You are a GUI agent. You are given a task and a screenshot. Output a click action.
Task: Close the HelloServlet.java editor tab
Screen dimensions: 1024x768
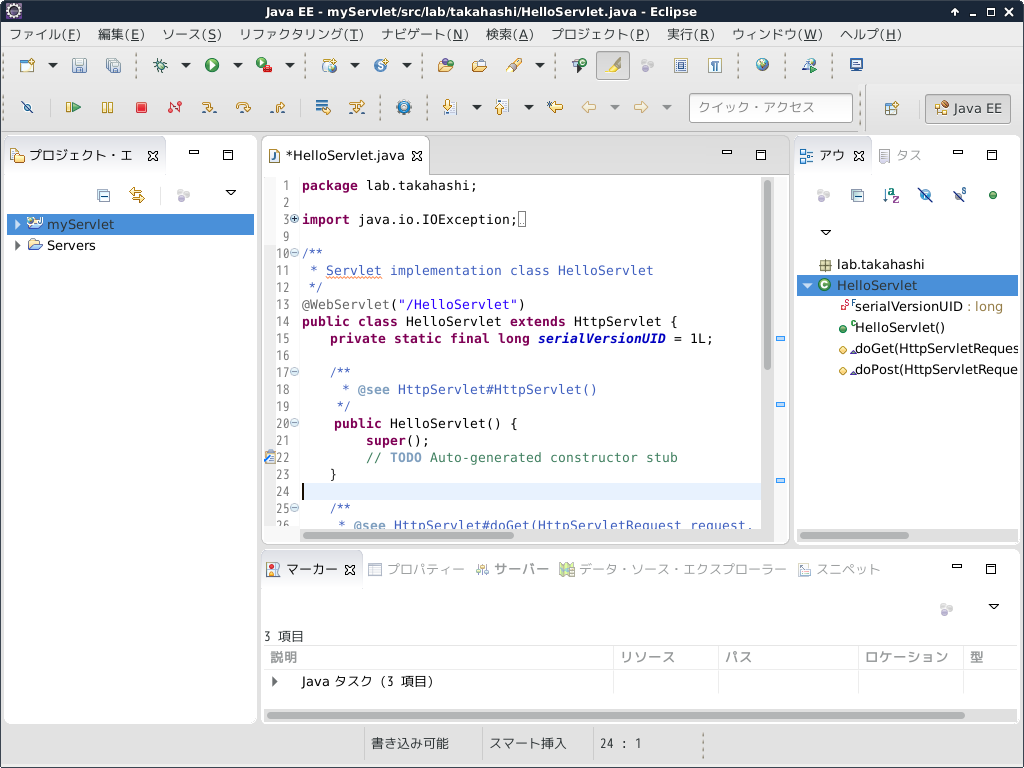point(417,155)
